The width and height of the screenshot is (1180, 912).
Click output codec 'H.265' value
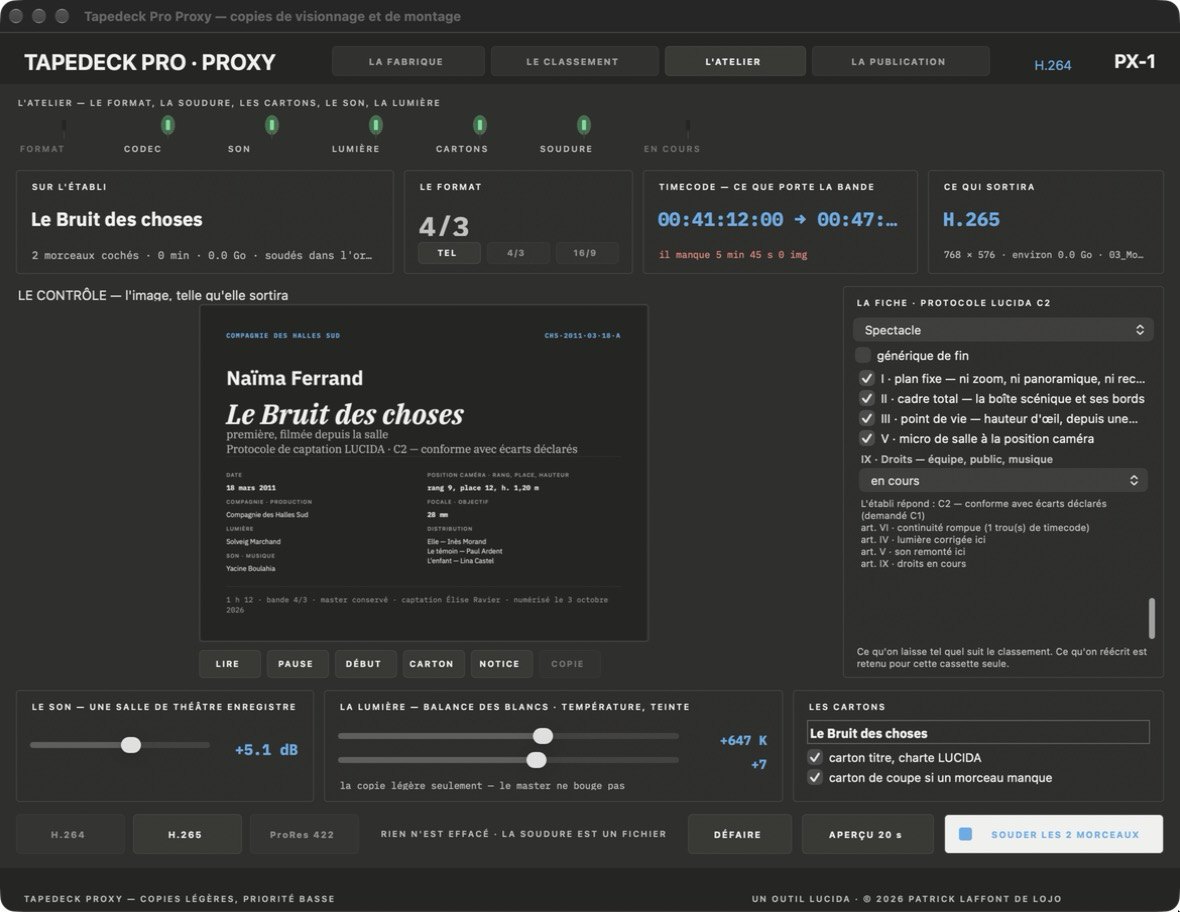[972, 219]
